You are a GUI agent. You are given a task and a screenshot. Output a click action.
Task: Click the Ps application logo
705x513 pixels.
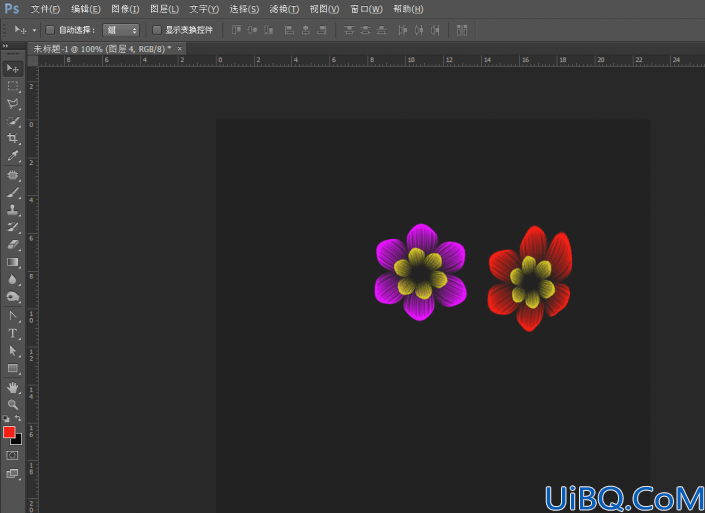click(x=12, y=9)
